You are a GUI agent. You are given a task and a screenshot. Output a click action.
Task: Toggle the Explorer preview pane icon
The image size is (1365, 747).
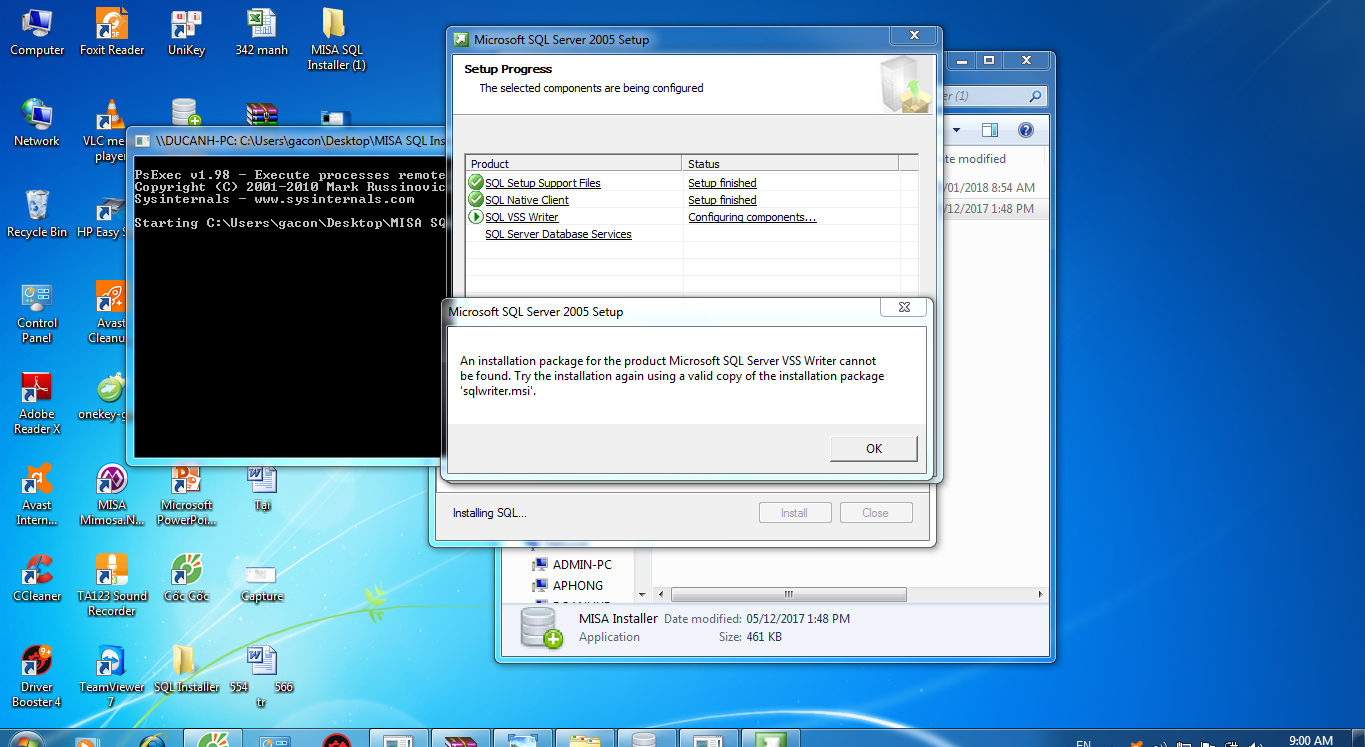[x=989, y=130]
